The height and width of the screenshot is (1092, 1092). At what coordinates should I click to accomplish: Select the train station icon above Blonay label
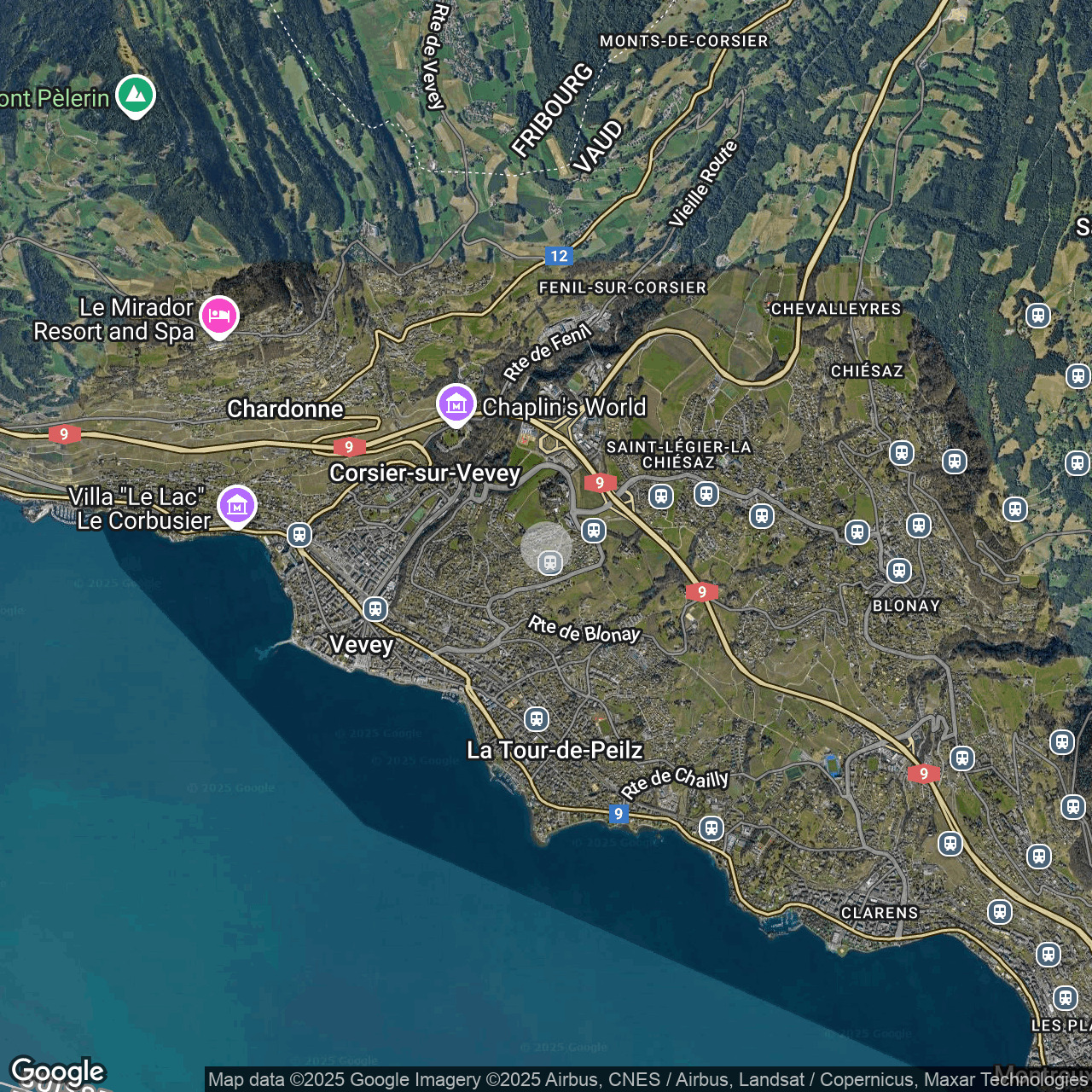898,571
